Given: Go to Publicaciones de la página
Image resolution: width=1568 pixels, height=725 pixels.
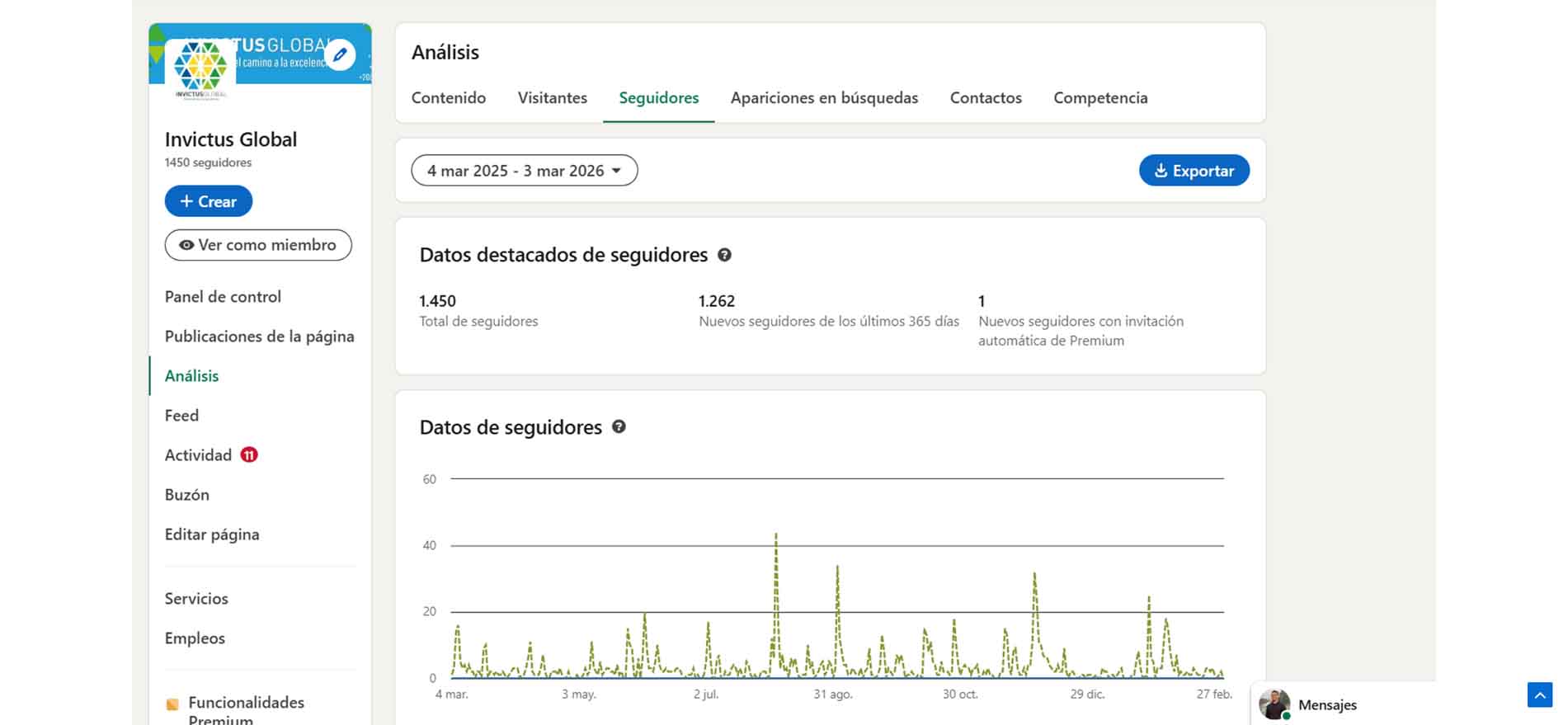Looking at the screenshot, I should pos(259,337).
